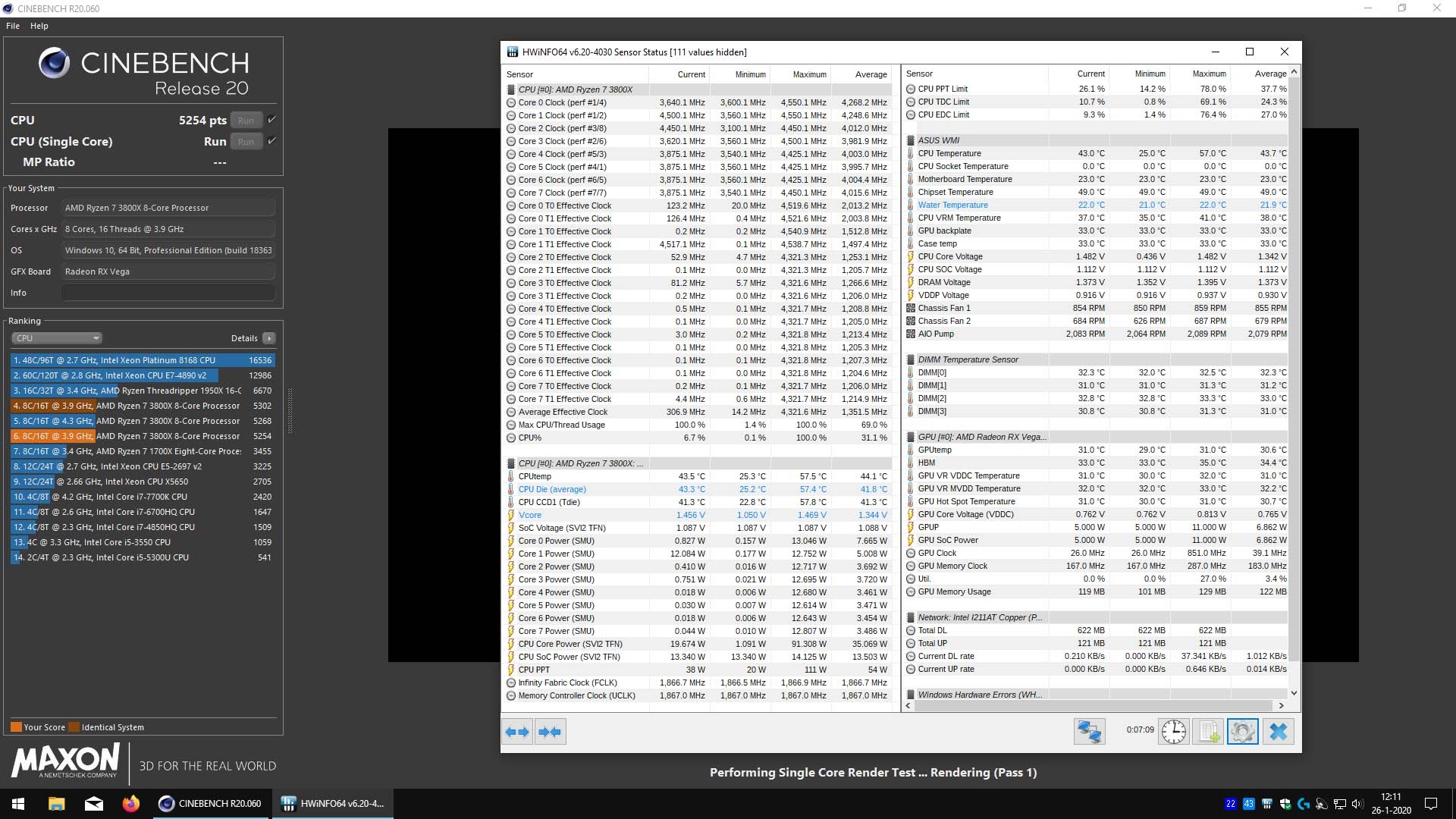Screen dimensions: 1456x819
Task: Open volume speaker tray icon
Action: pos(1357,804)
